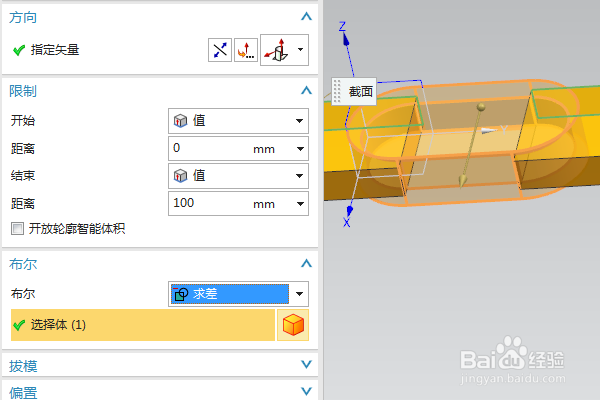Click the reverse direction icon

point(220,50)
